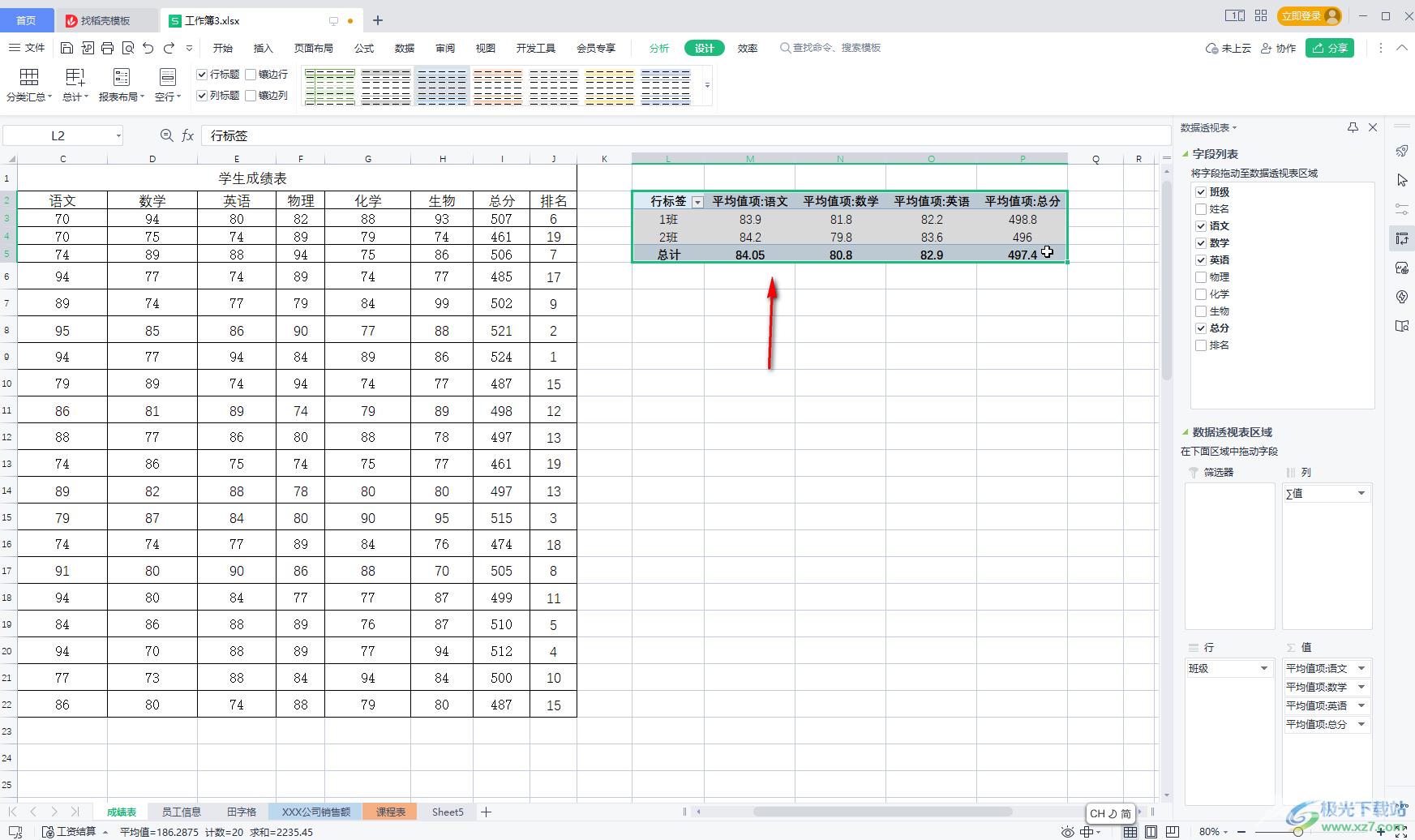
Task: Click the settings sliders icon in right sidebar
Action: click(x=1402, y=209)
